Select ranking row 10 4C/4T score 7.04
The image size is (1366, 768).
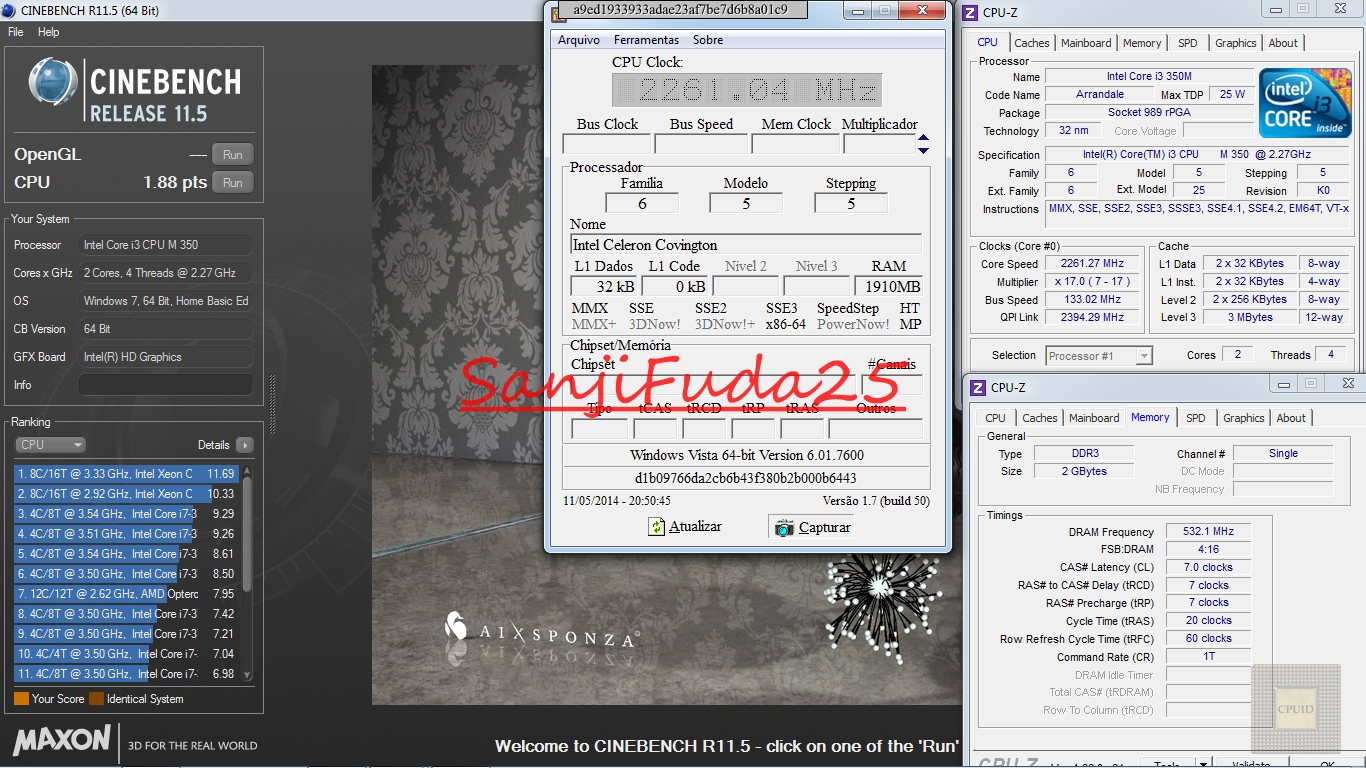point(126,654)
